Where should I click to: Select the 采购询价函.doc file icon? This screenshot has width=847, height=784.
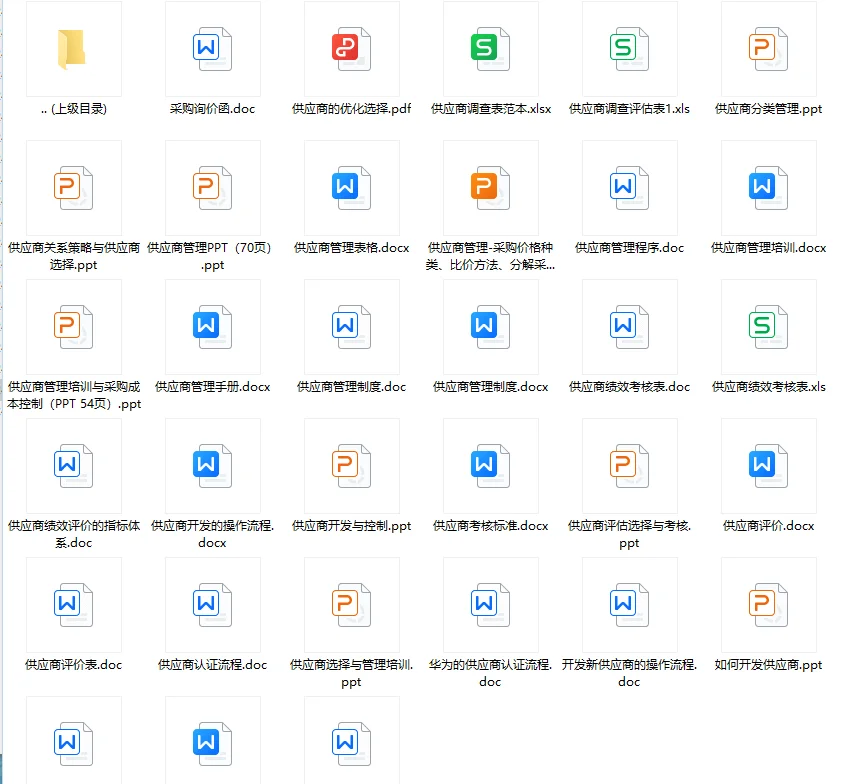(x=212, y=49)
